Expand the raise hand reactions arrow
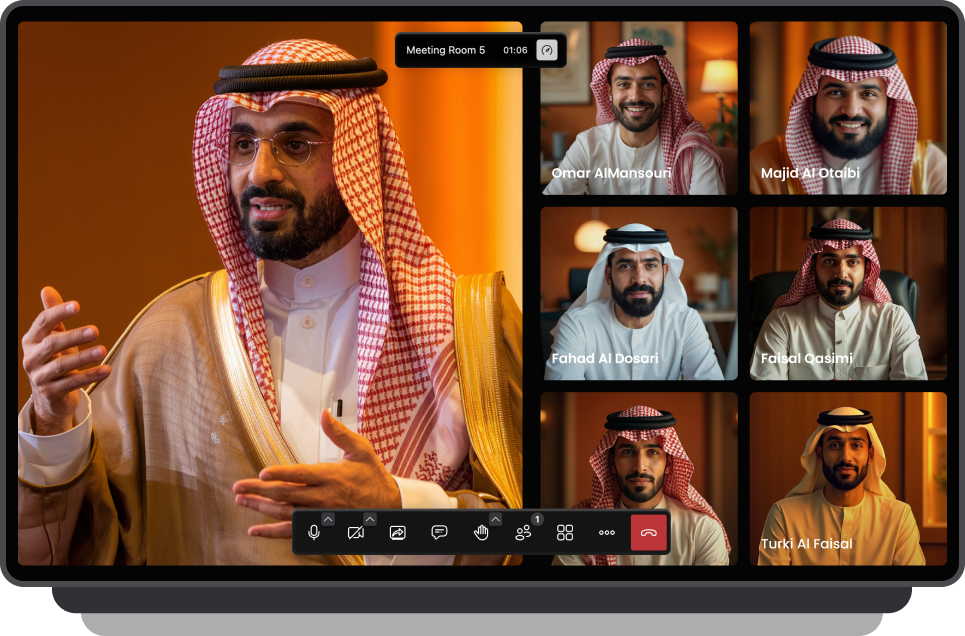The width and height of the screenshot is (965, 636). coord(495,519)
